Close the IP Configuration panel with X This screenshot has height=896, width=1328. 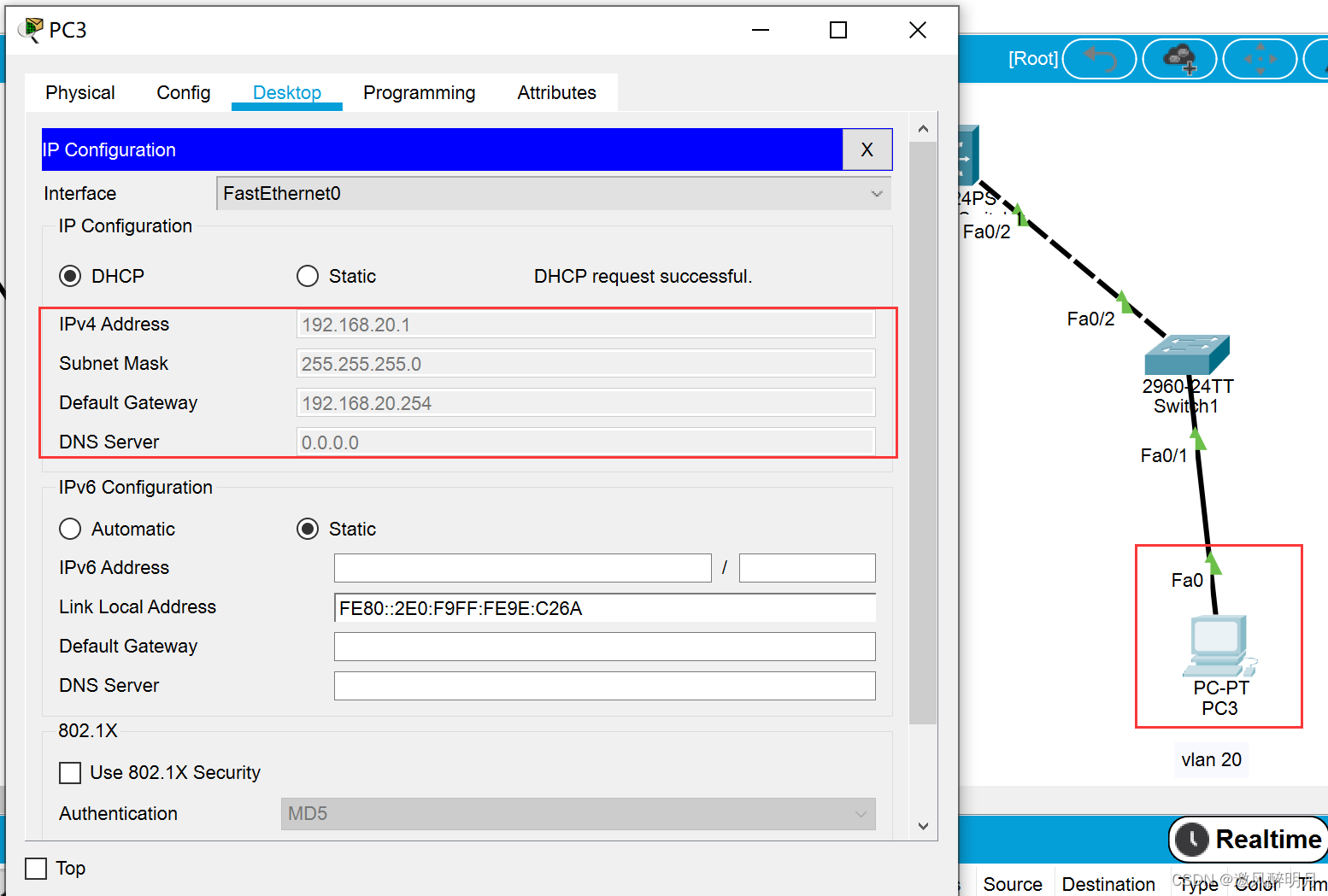(x=867, y=149)
